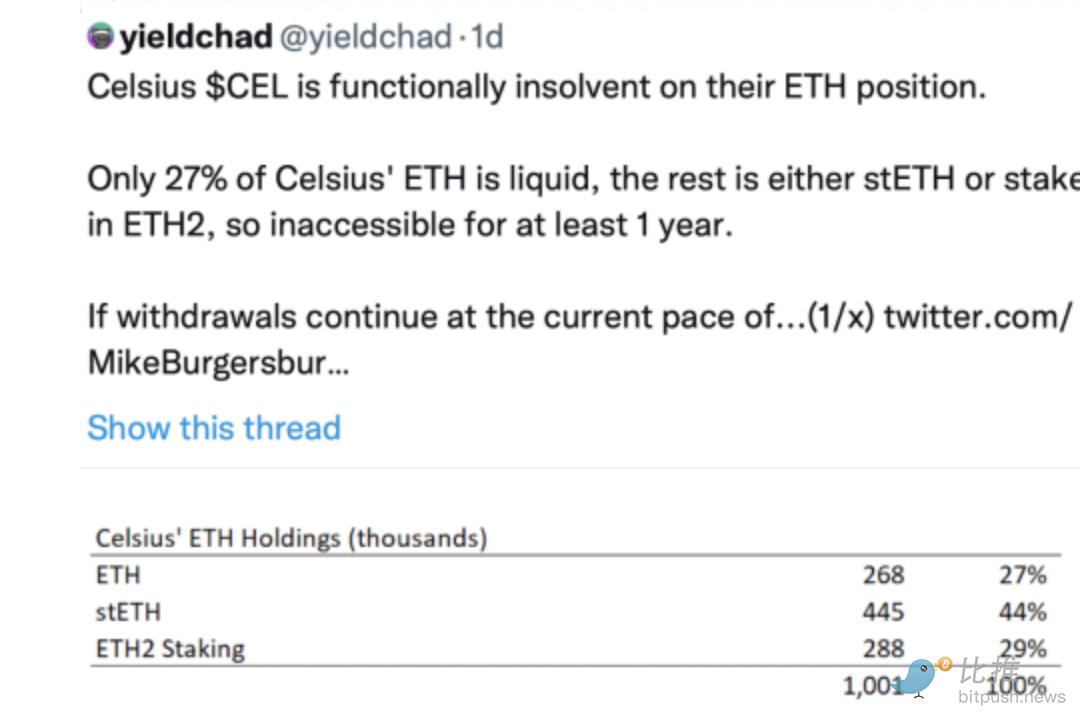The image size is (1086, 724).
Task: Click the orange bitcoin badge icon
Action: click(x=945, y=664)
